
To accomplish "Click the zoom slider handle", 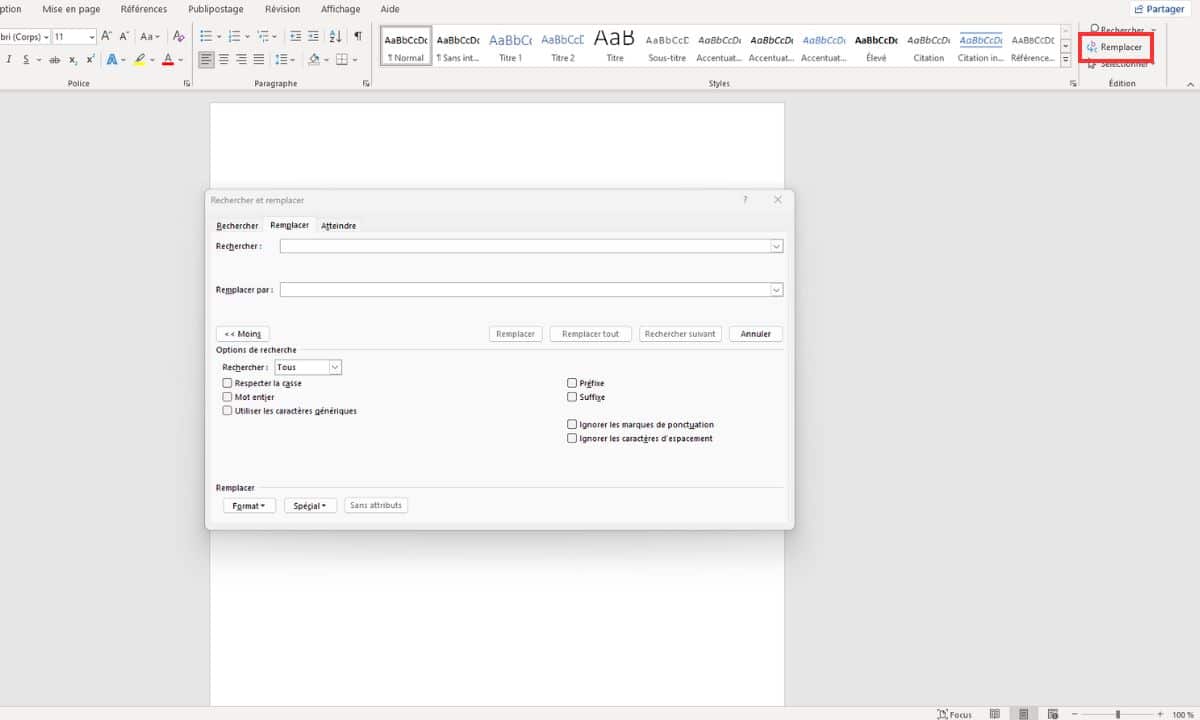I will click(1118, 714).
